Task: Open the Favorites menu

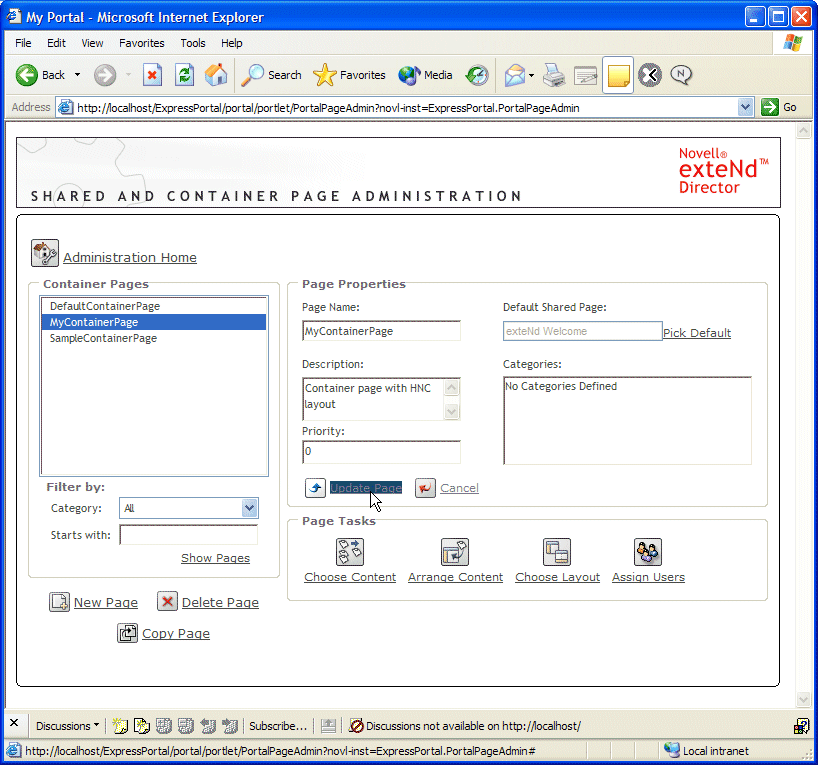Action: click(141, 43)
